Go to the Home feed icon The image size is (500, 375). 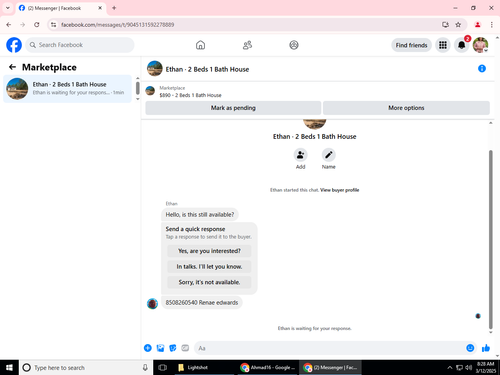click(200, 45)
